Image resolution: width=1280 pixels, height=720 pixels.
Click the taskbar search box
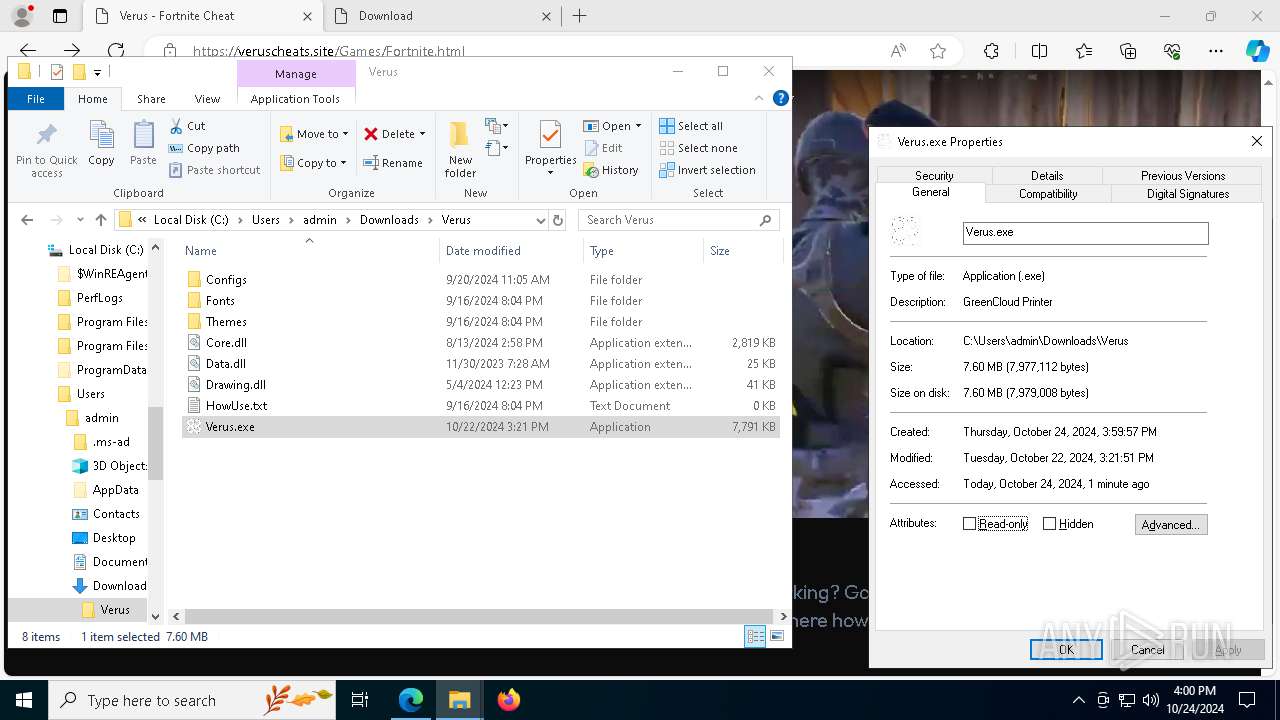point(192,700)
